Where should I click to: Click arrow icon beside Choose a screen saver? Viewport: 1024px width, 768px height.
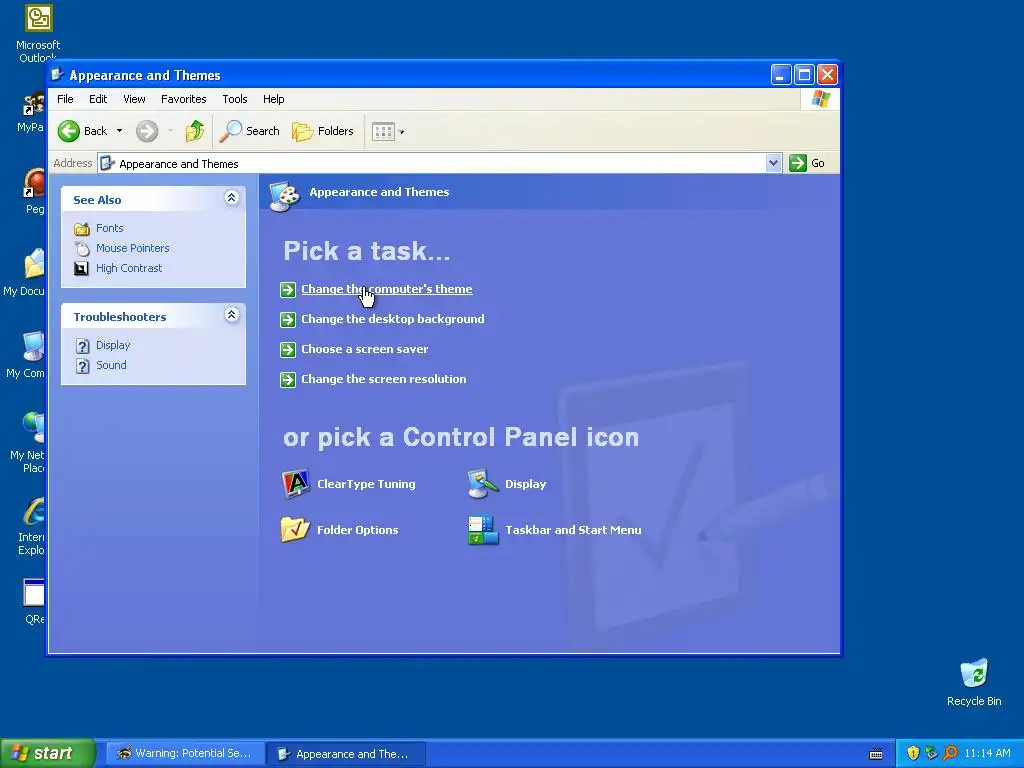coord(288,349)
